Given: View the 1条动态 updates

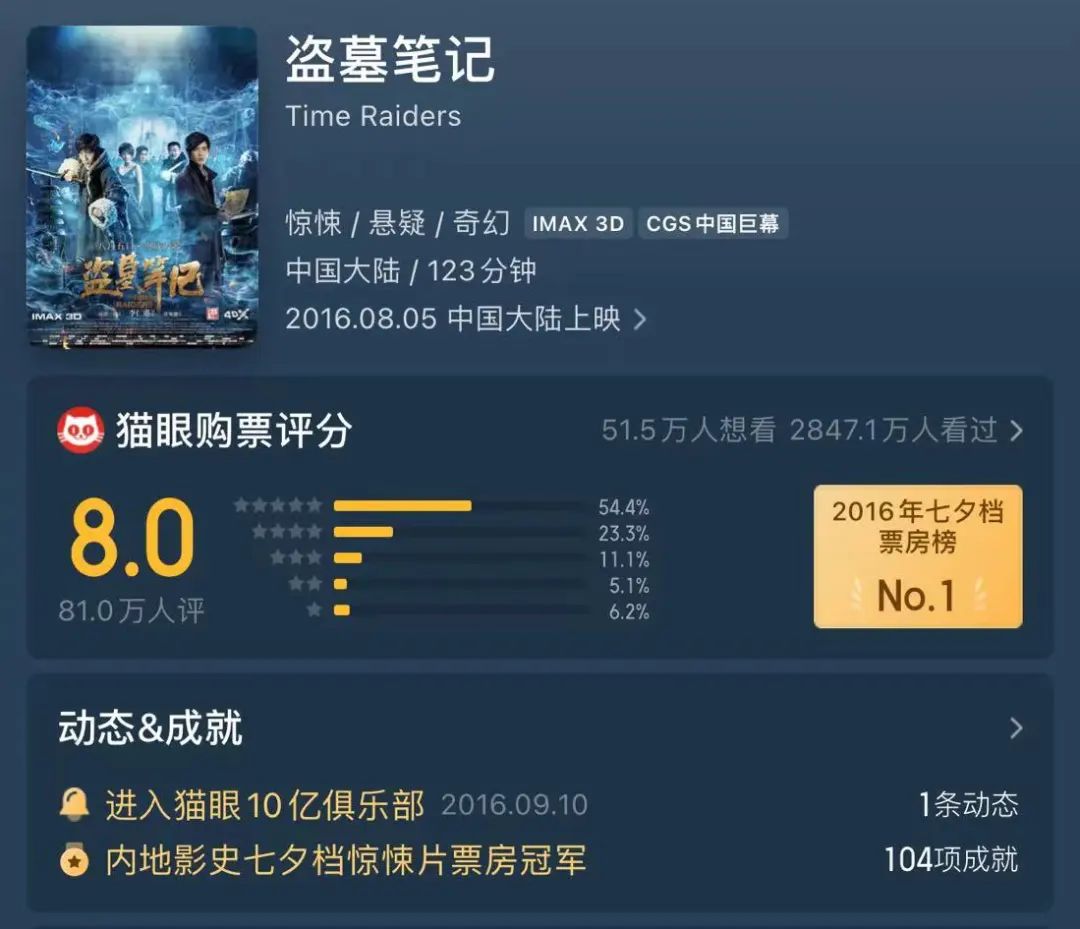Looking at the screenshot, I should 968,804.
